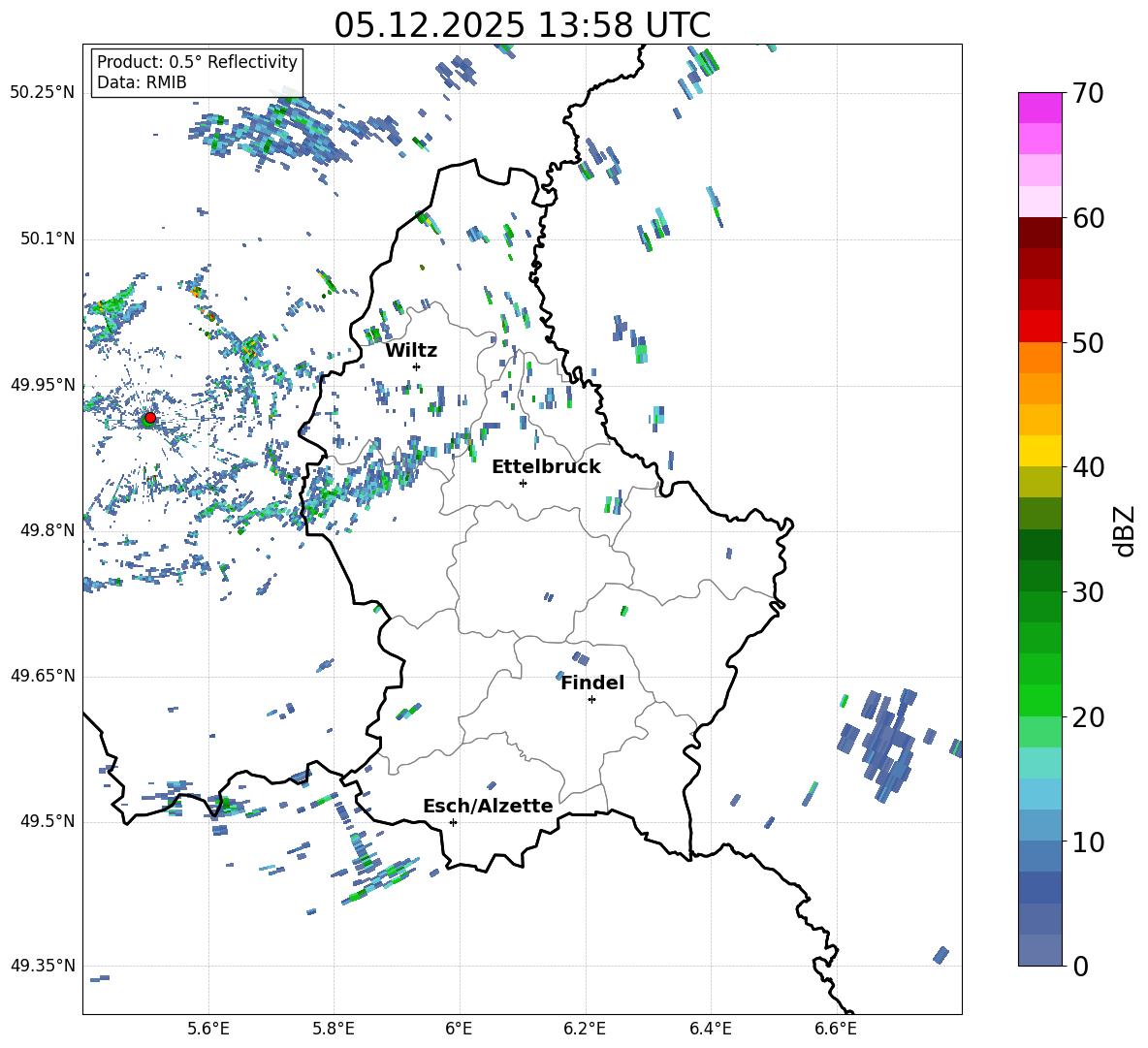Select the Findel city label
This screenshot has width=1148, height=1048.
pyautogui.click(x=592, y=683)
